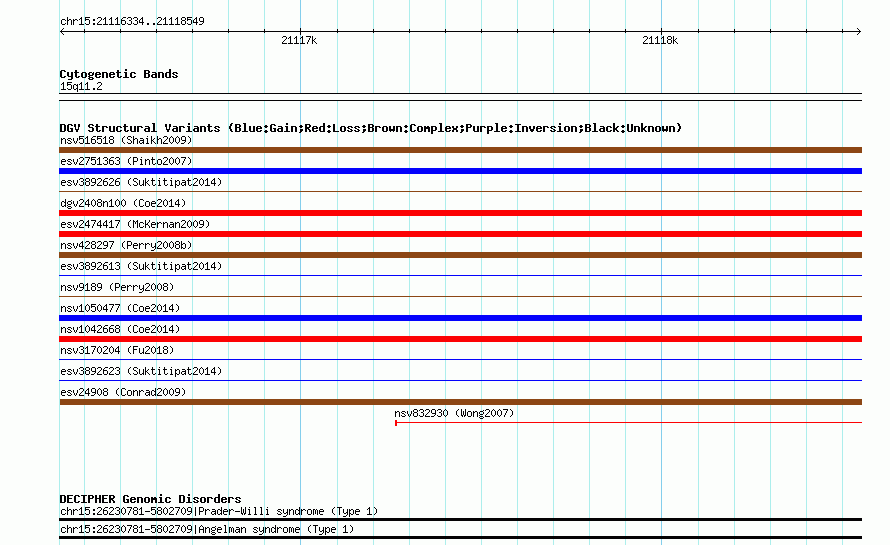Open variant esv24908 (Conrad2009) label

[123, 392]
